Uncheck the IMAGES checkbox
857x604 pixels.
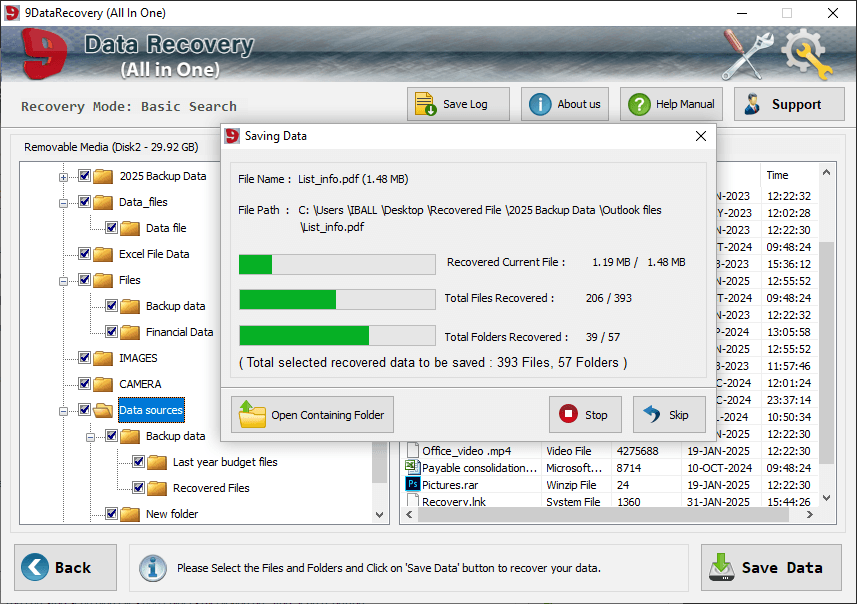(x=84, y=357)
